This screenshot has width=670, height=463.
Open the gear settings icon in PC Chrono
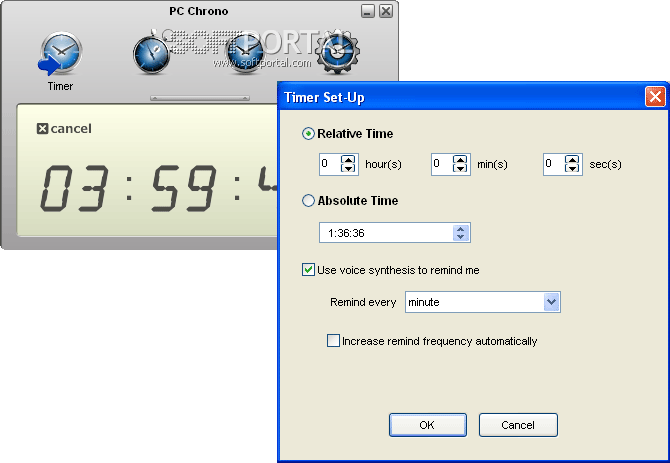tap(337, 52)
